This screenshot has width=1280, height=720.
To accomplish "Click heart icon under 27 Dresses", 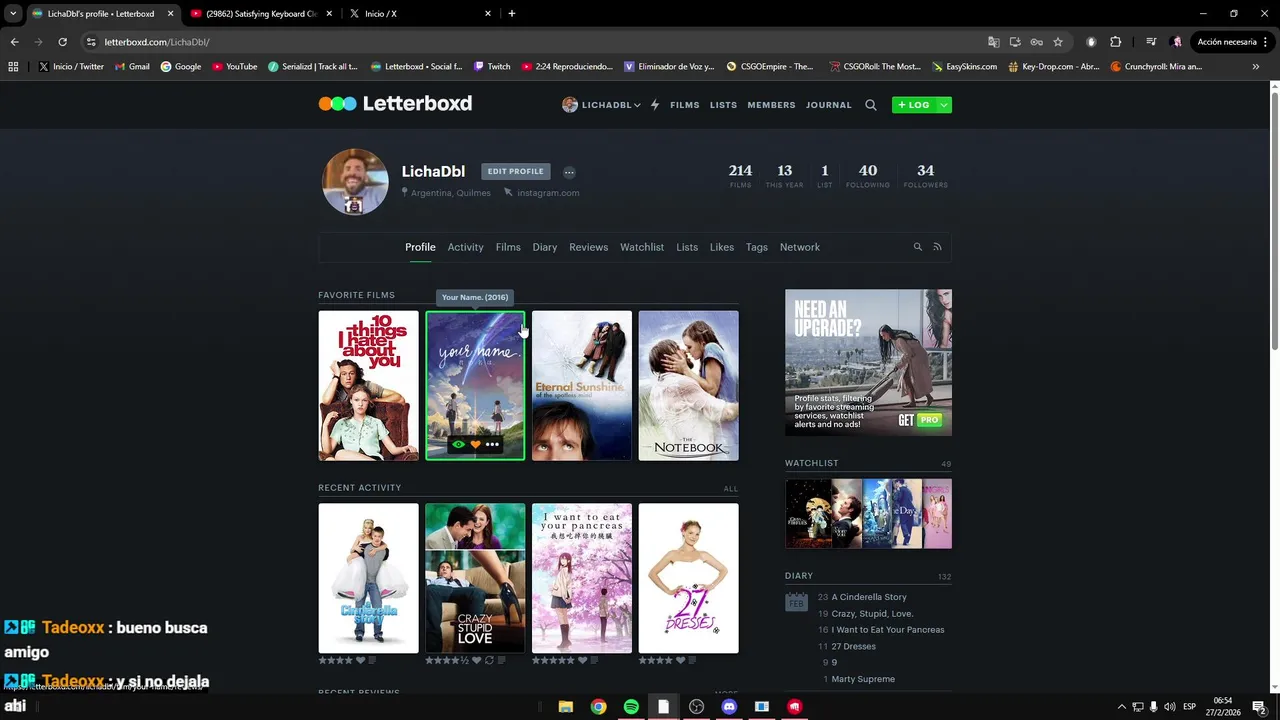I will pos(681,660).
